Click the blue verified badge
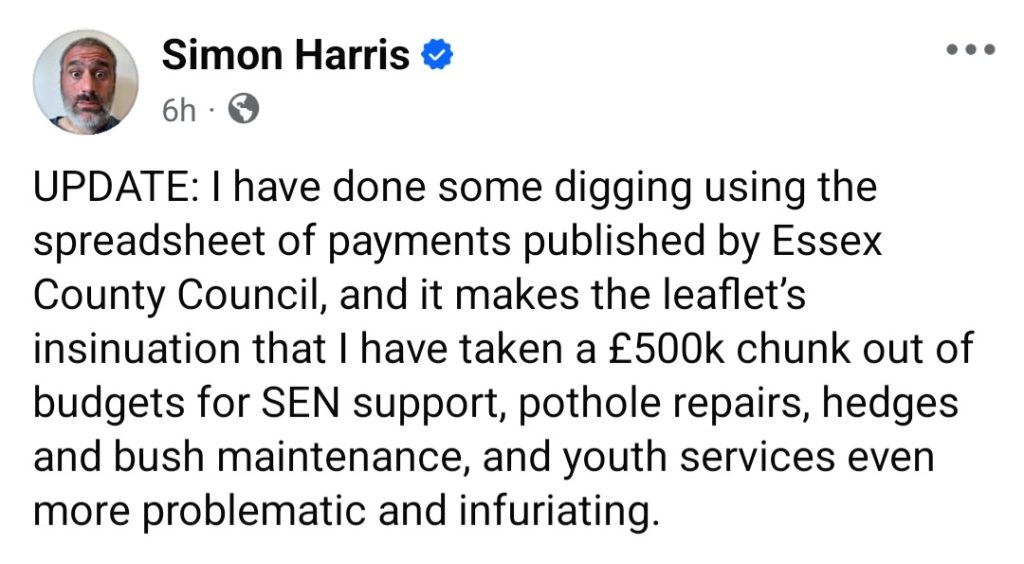This screenshot has height=564, width=1024. pyautogui.click(x=436, y=56)
